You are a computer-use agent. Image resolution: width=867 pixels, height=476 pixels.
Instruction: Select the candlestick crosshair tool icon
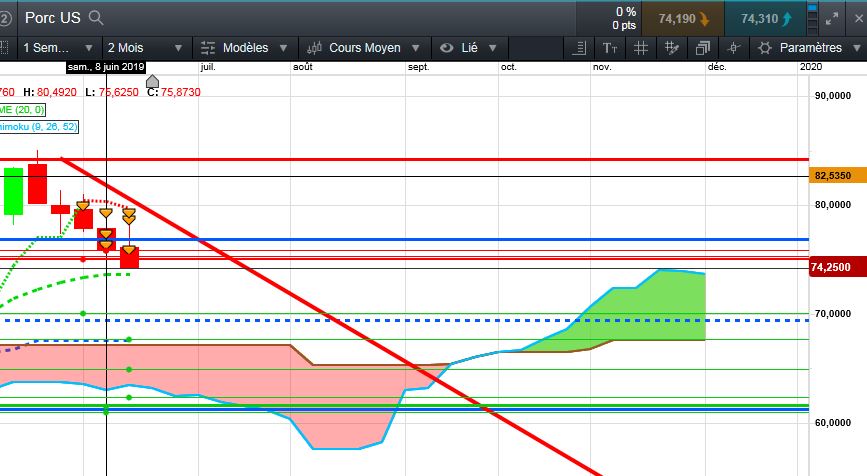(x=734, y=48)
